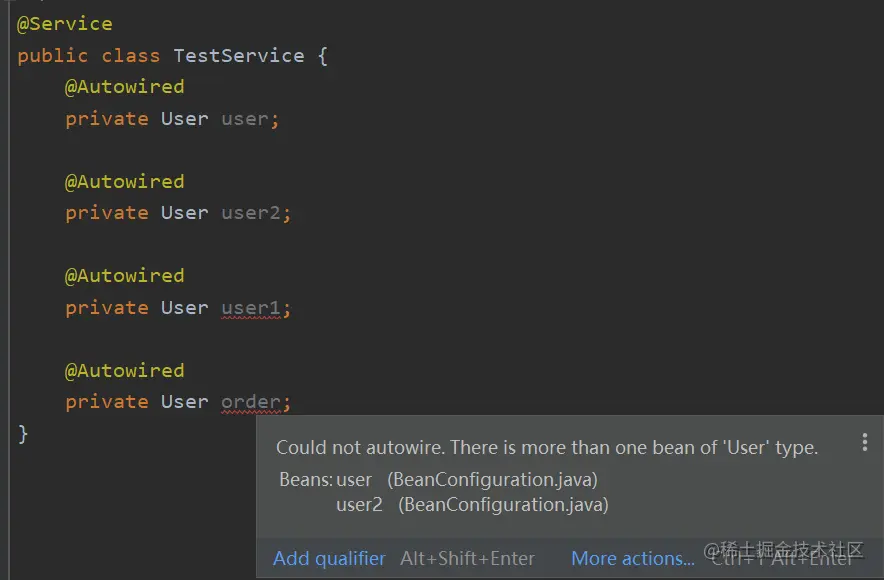Click '(BeanConfiguration.java)' beside bean user2
This screenshot has height=580, width=884.
(503, 504)
